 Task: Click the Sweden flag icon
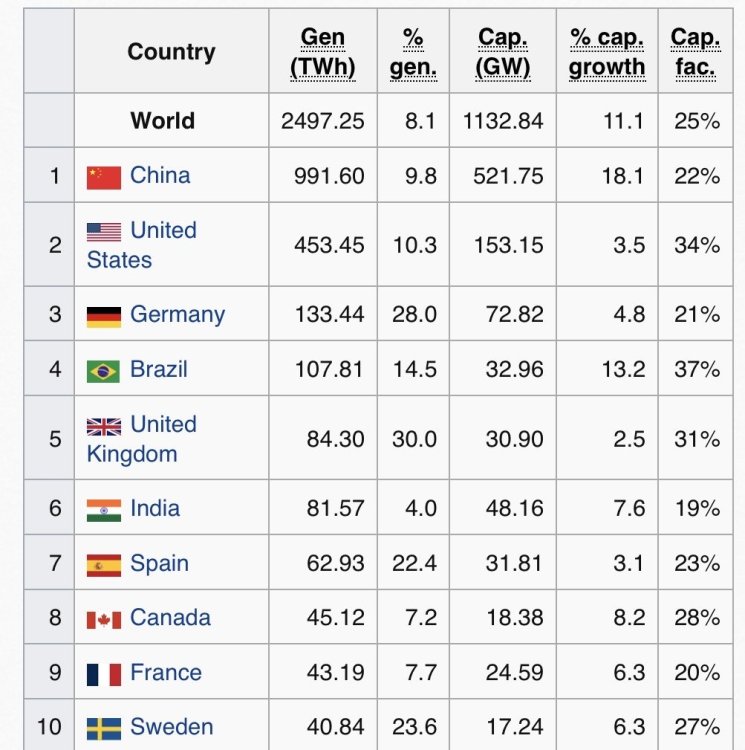104,728
